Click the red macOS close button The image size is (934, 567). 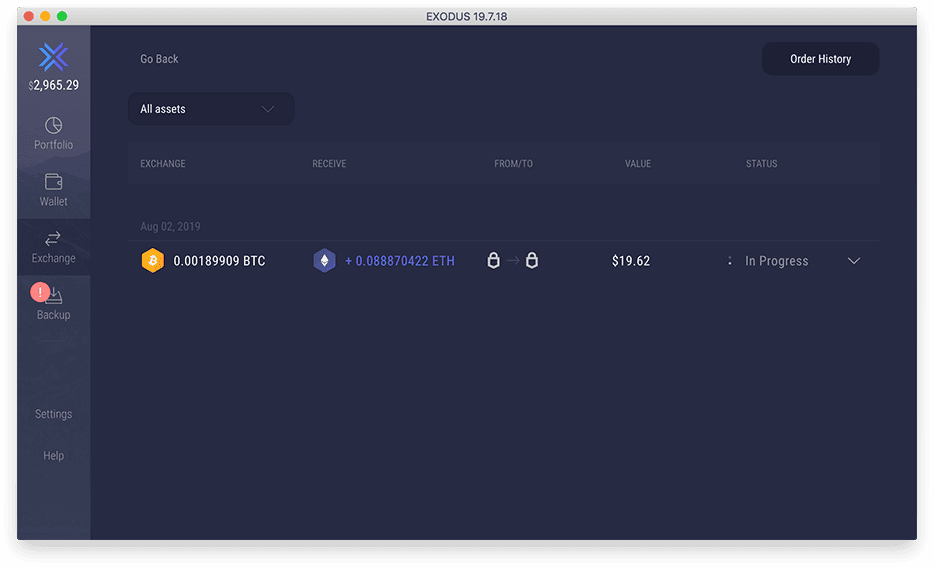coord(29,16)
